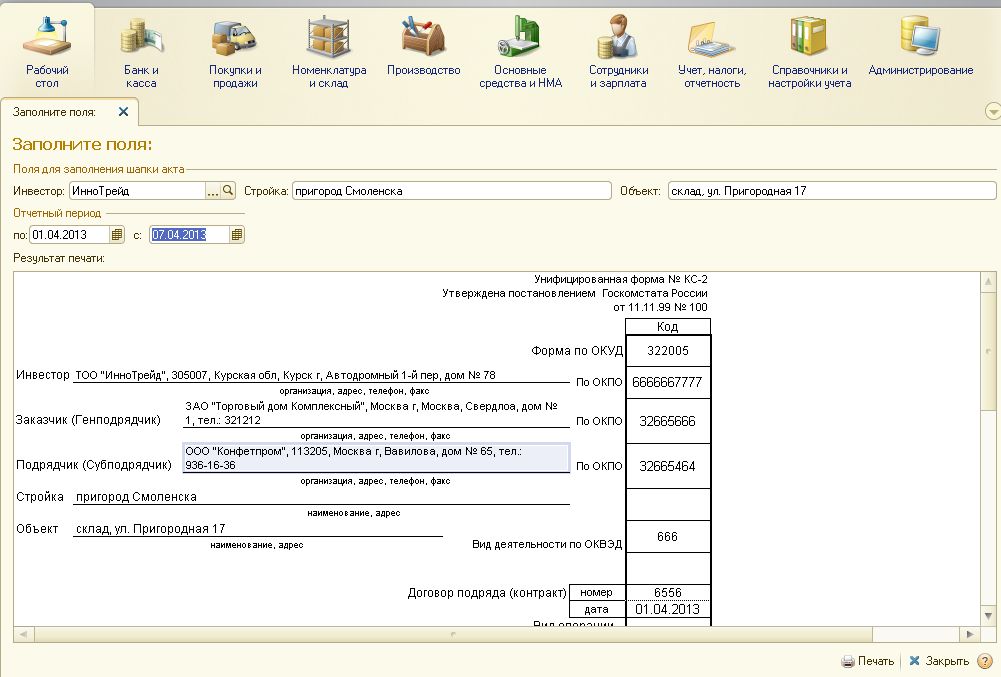Expand the sections panel menu arrow at right
Viewport: 1001px width, 677px height.
993,111
